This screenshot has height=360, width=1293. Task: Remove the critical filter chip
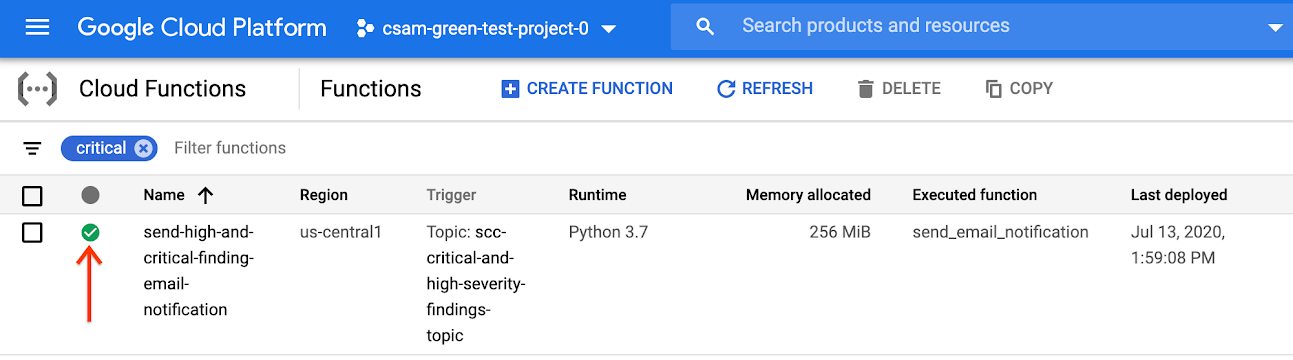[x=144, y=148]
